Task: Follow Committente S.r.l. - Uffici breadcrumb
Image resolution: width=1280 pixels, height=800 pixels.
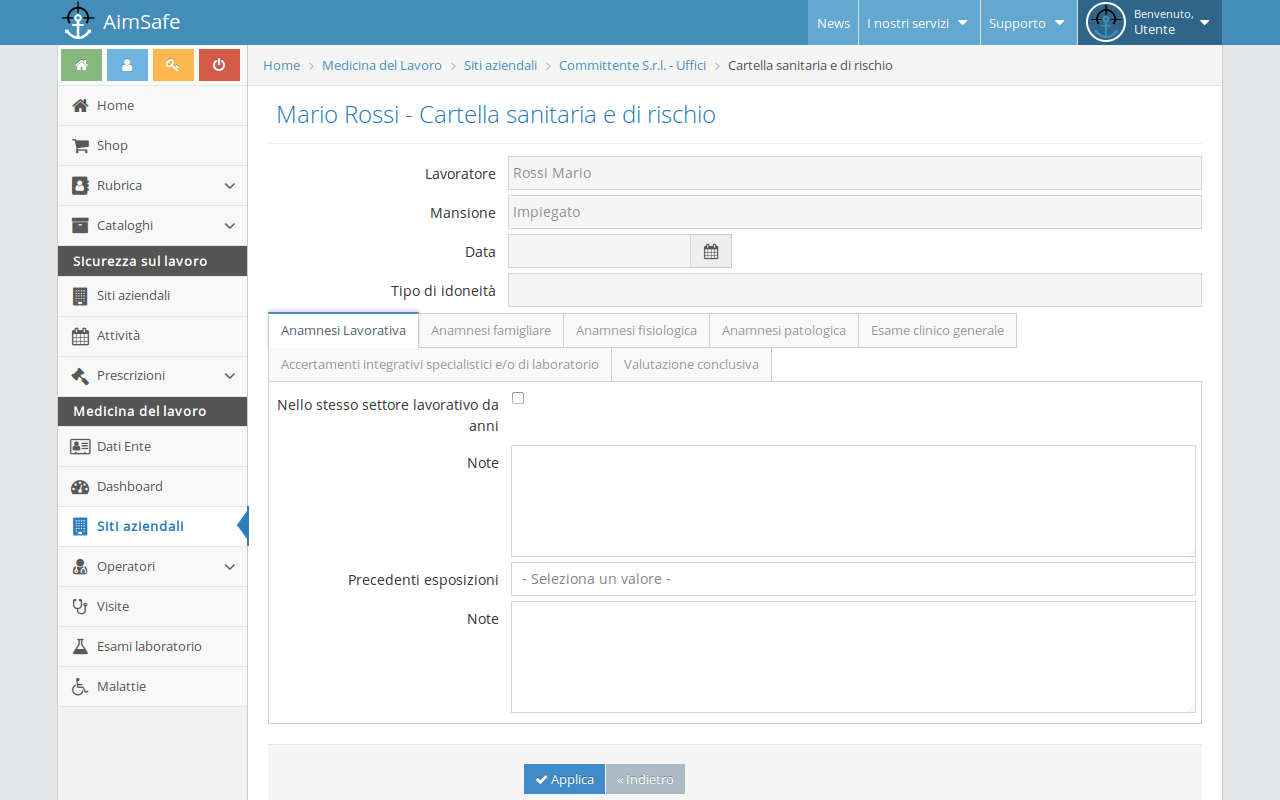Action: click(632, 65)
